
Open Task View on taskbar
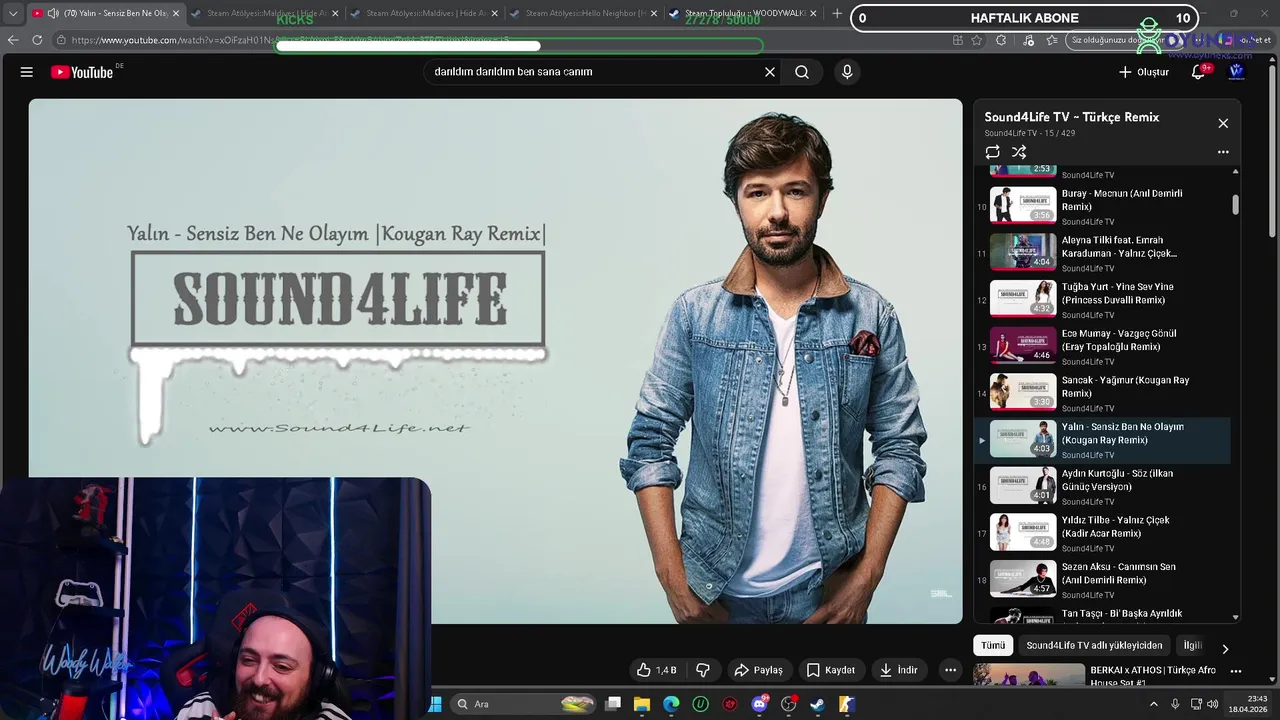(x=613, y=704)
